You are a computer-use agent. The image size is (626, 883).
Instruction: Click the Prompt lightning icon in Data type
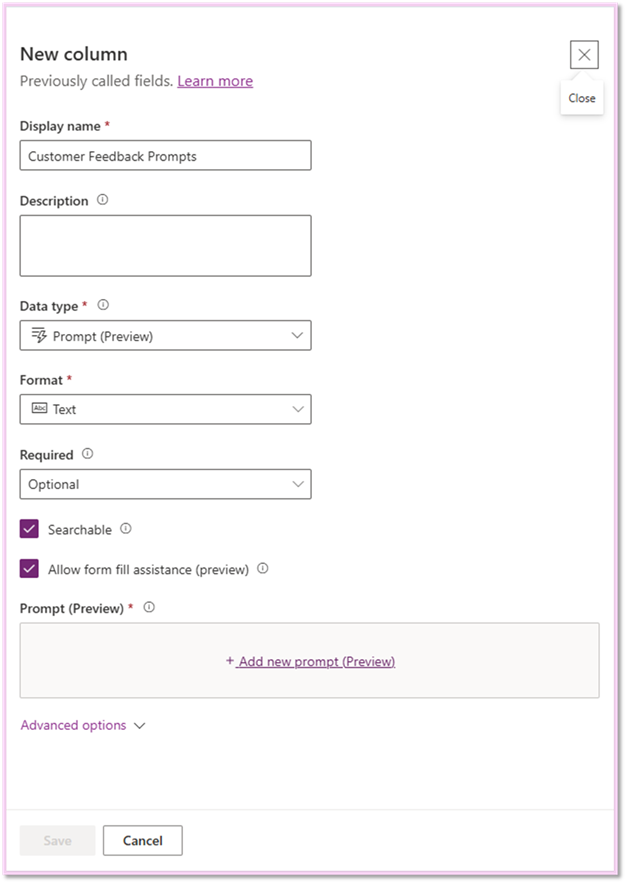click(x=40, y=336)
